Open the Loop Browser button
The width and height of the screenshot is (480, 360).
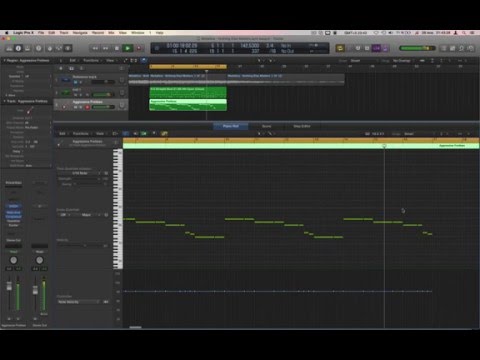[462, 48]
